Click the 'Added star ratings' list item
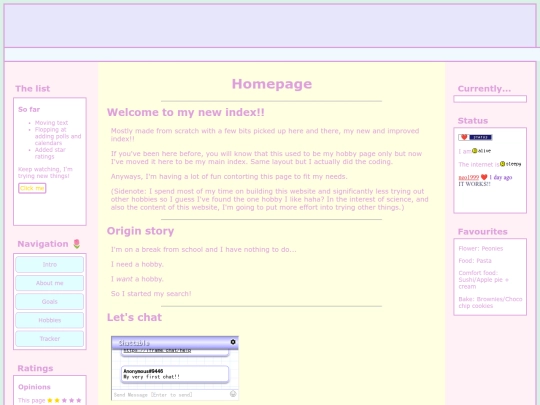Screen dimensions: 540x405 (x=50, y=153)
